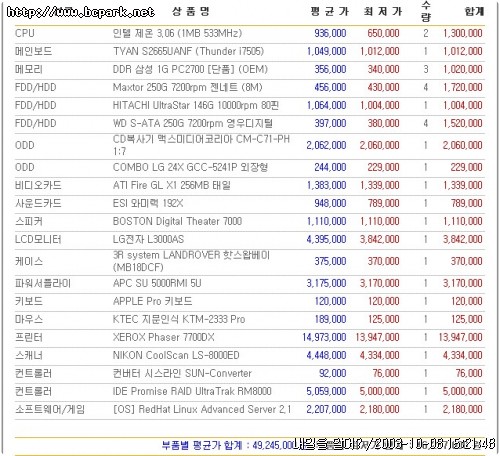Click average price 244,000
This screenshot has width=500, height=456.
(330, 167)
